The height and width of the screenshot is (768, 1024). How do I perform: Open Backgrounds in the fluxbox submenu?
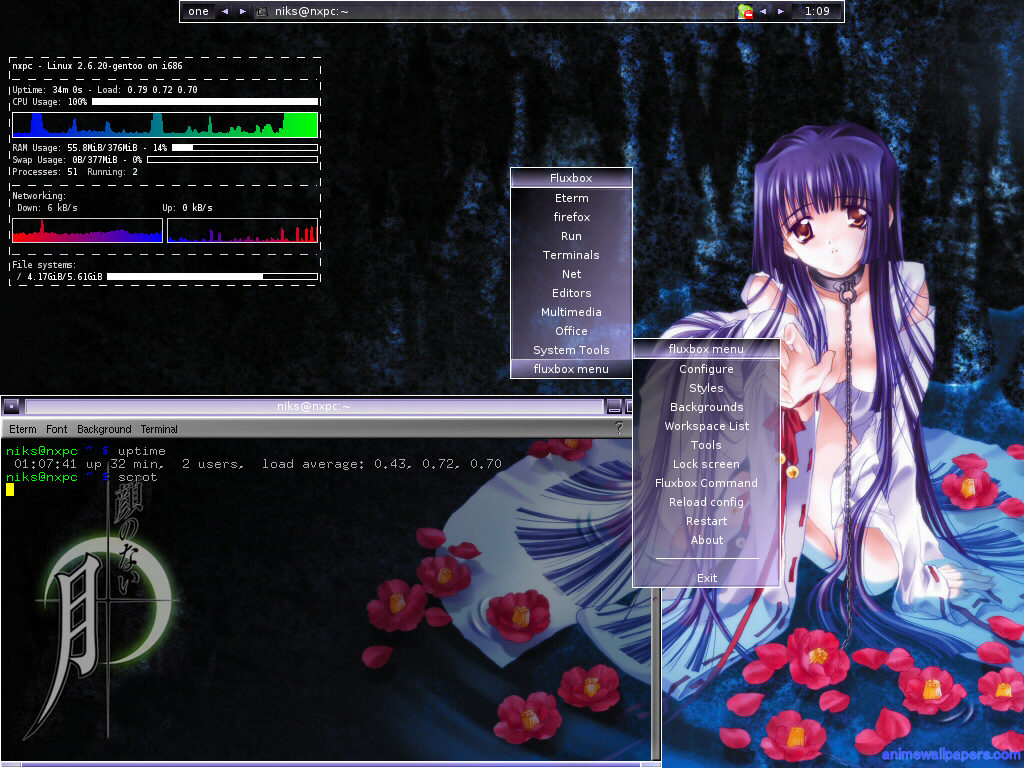coord(706,407)
